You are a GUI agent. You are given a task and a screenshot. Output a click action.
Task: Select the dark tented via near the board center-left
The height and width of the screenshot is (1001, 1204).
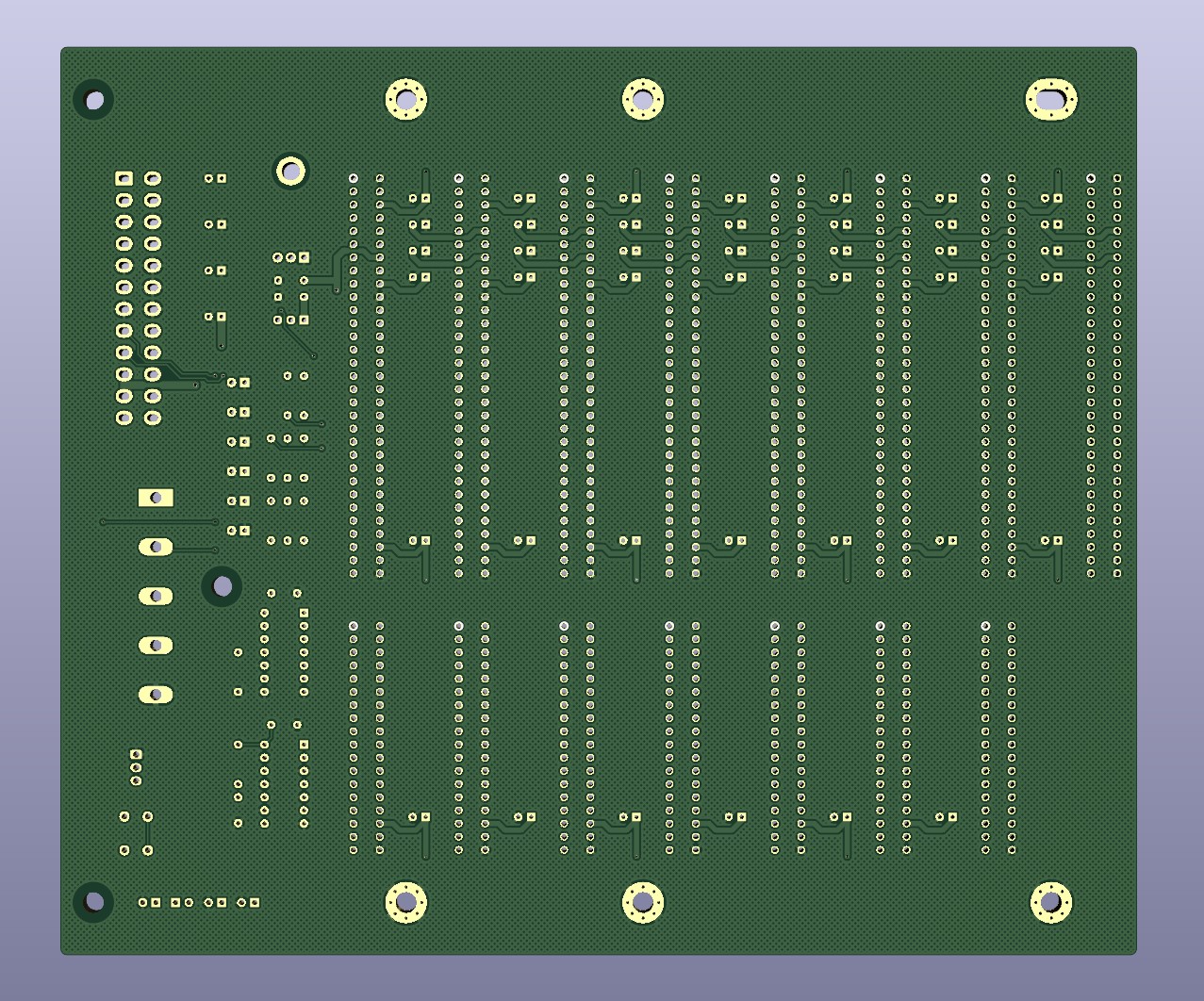coord(222,584)
